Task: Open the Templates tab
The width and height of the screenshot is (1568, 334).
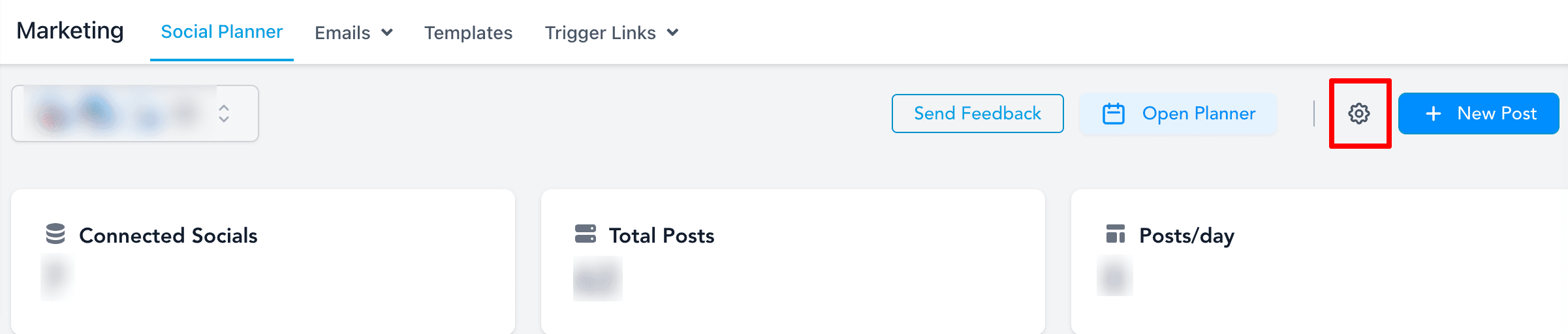Action: point(468,33)
